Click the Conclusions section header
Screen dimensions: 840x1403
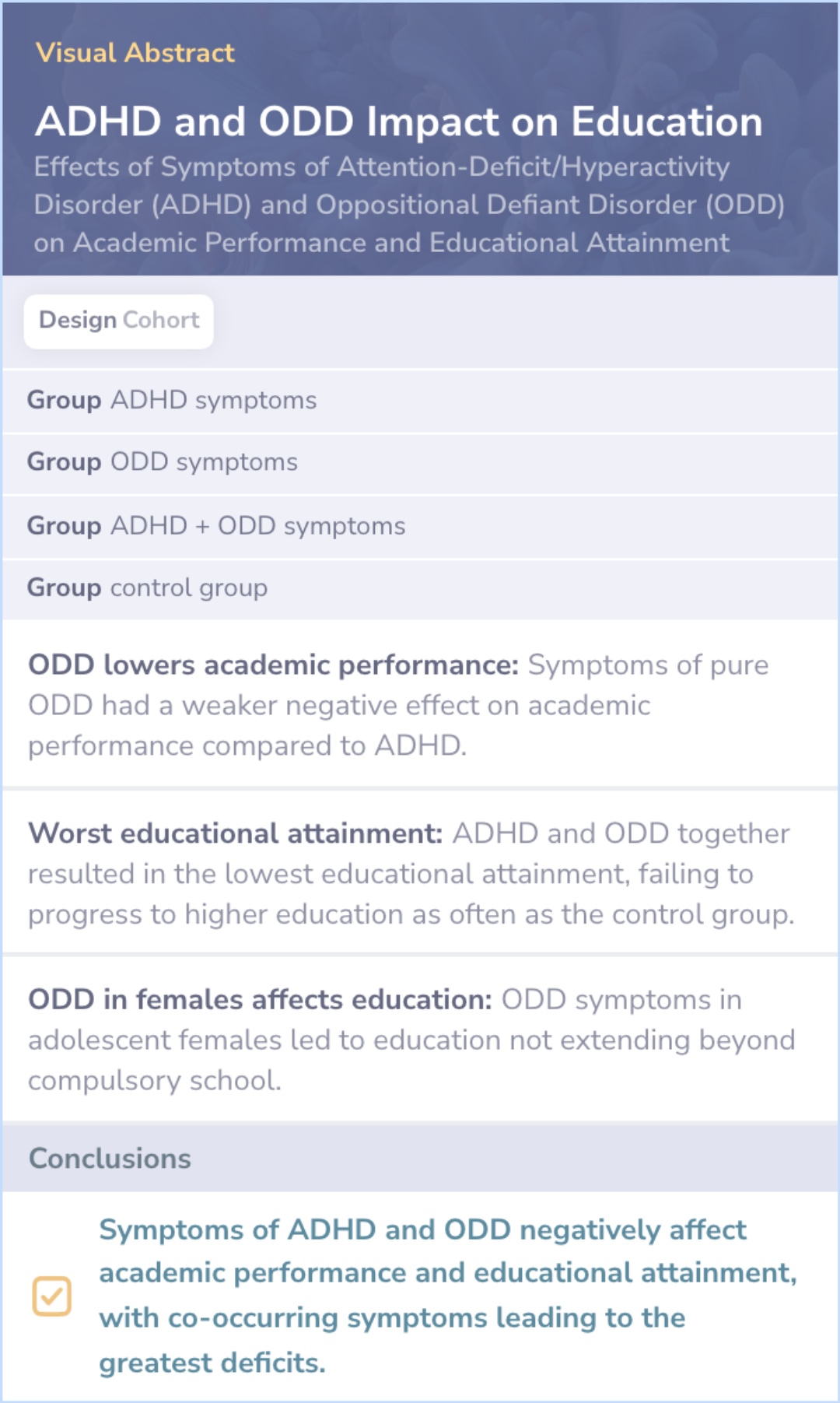tap(110, 1159)
